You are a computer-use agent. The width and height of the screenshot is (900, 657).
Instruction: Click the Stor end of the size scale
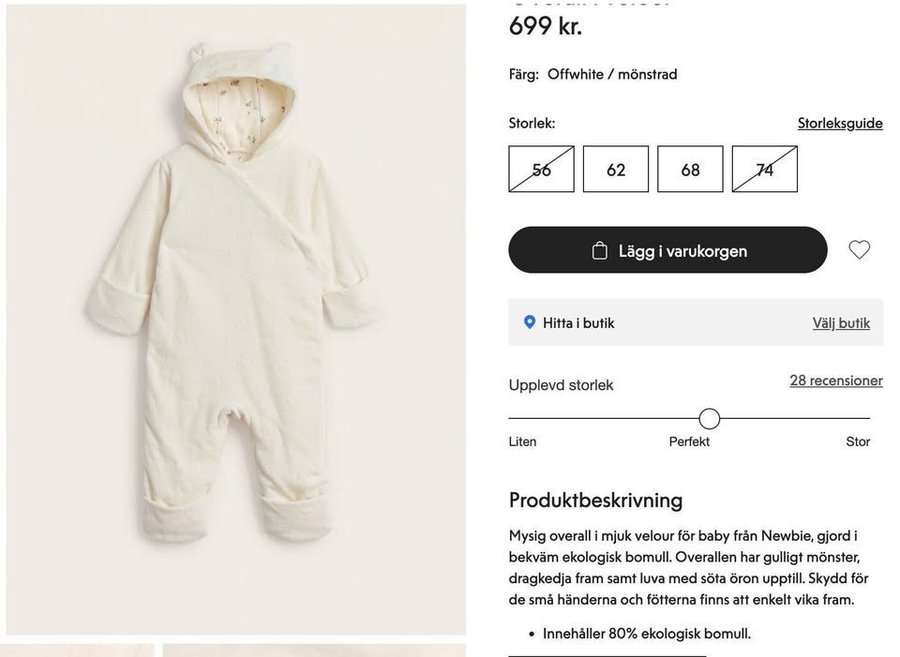(x=858, y=441)
